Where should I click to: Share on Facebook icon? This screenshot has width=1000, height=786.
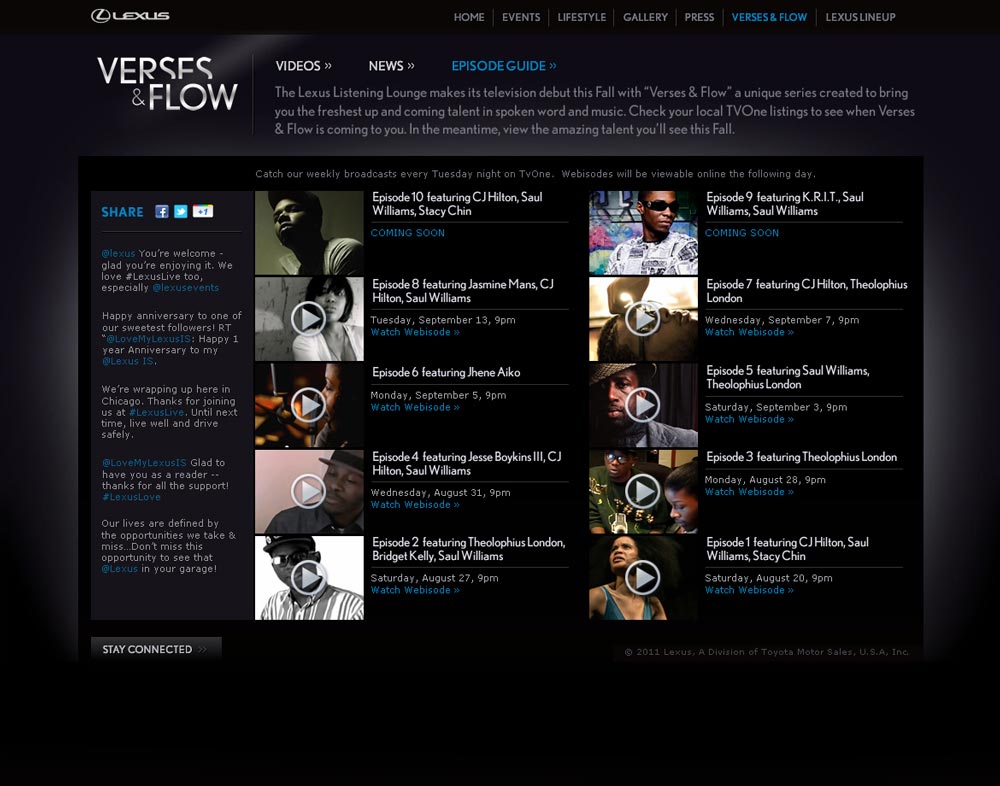162,212
